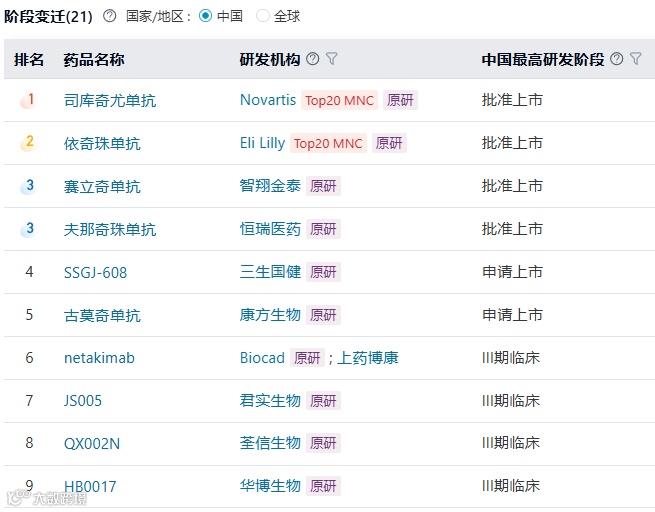
Task: Click 原研 tag beside 华博生物
Action: [323, 487]
